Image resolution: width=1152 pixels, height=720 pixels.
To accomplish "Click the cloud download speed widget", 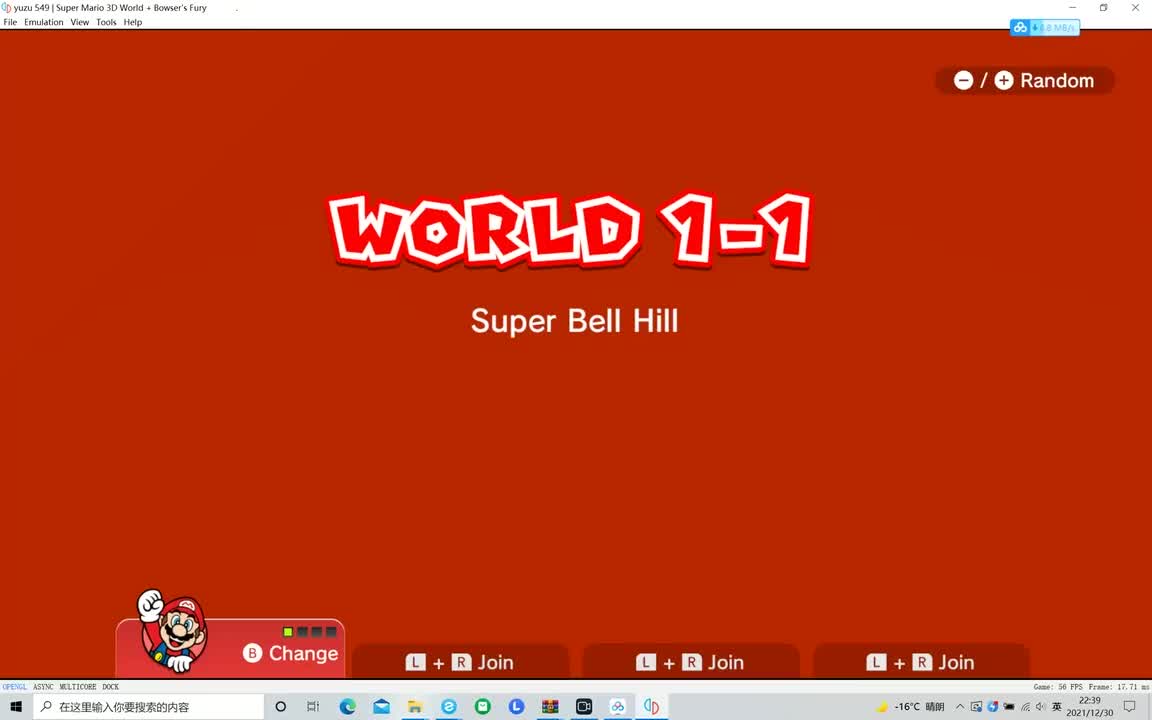I will pos(1045,28).
